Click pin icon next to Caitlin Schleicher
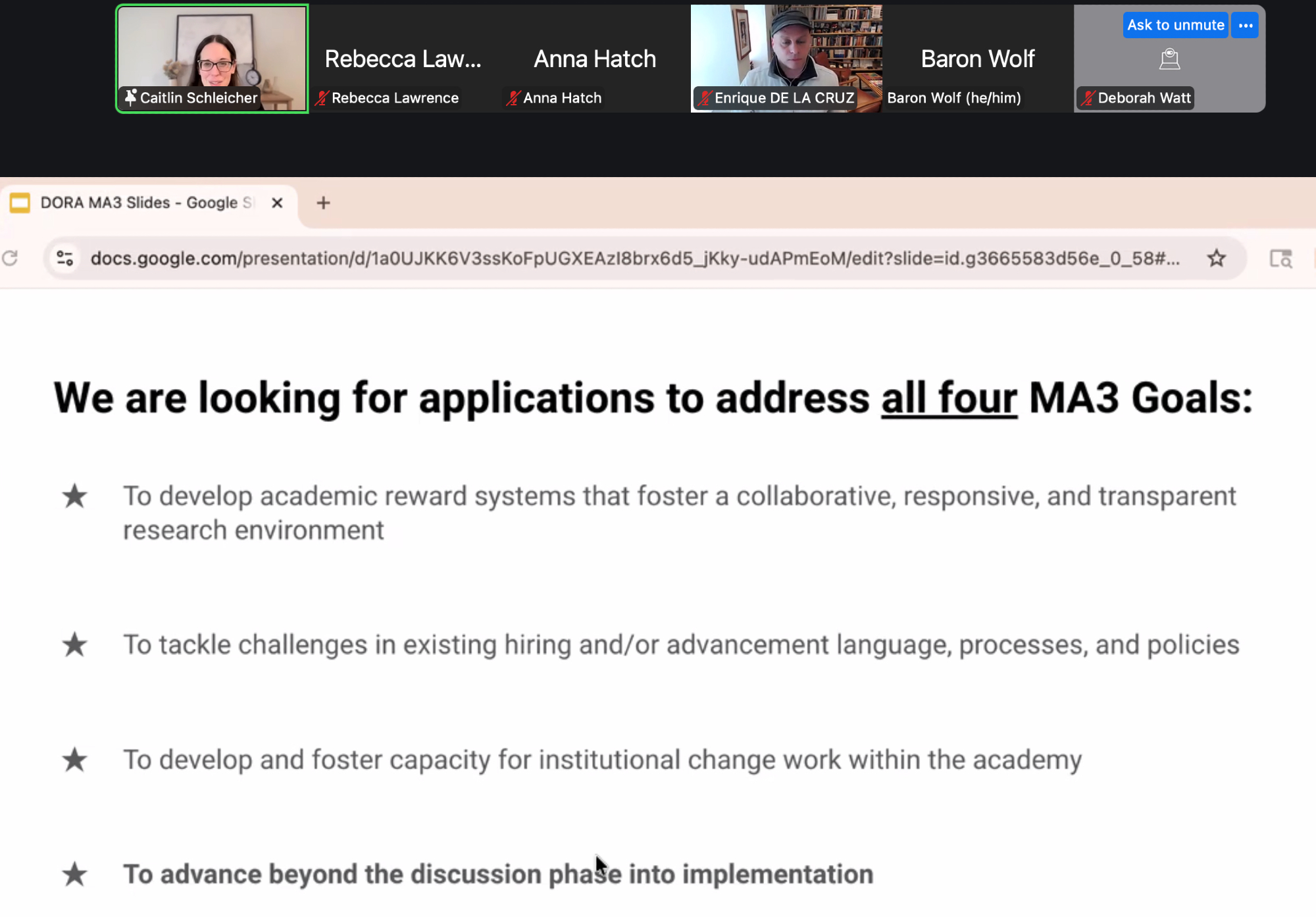 tap(131, 97)
